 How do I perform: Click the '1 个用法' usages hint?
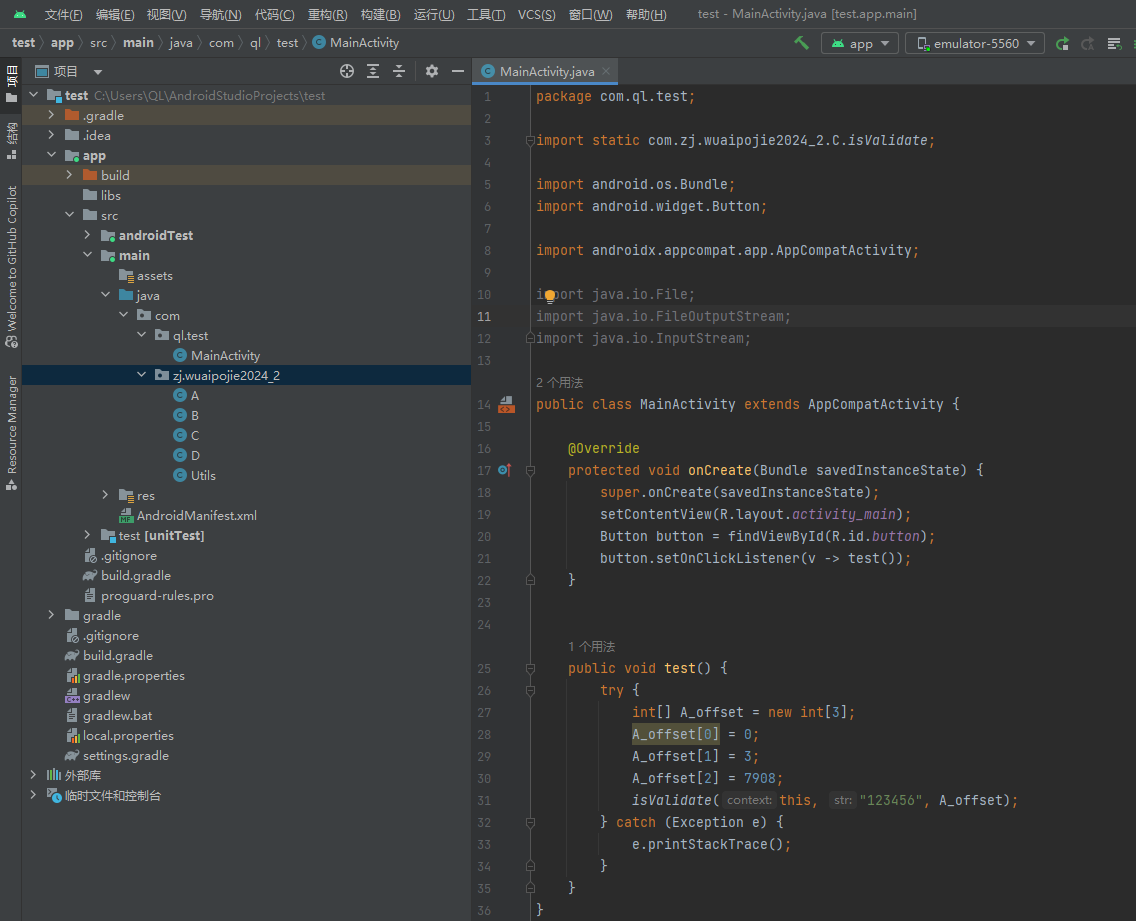click(x=591, y=646)
